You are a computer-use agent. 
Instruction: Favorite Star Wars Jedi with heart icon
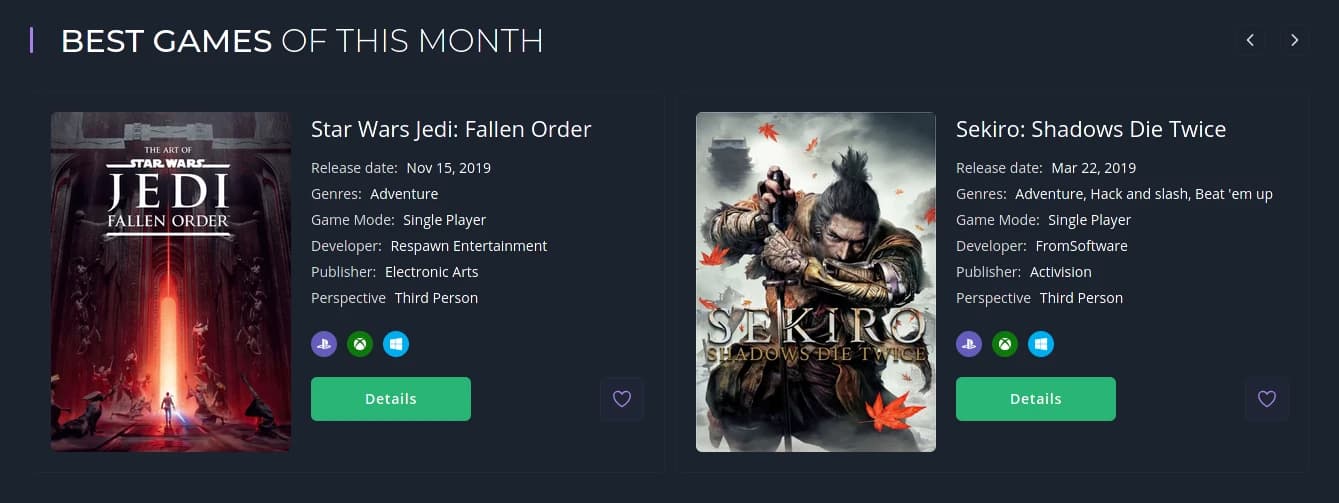pyautogui.click(x=622, y=399)
